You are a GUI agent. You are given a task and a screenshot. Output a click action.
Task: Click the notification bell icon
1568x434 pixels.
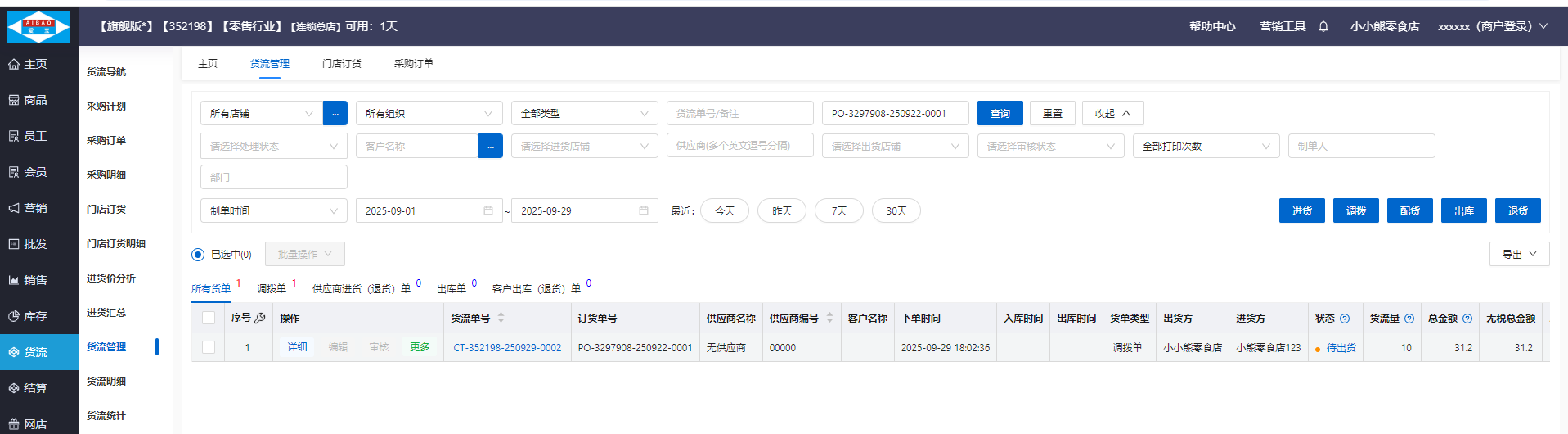1323,27
